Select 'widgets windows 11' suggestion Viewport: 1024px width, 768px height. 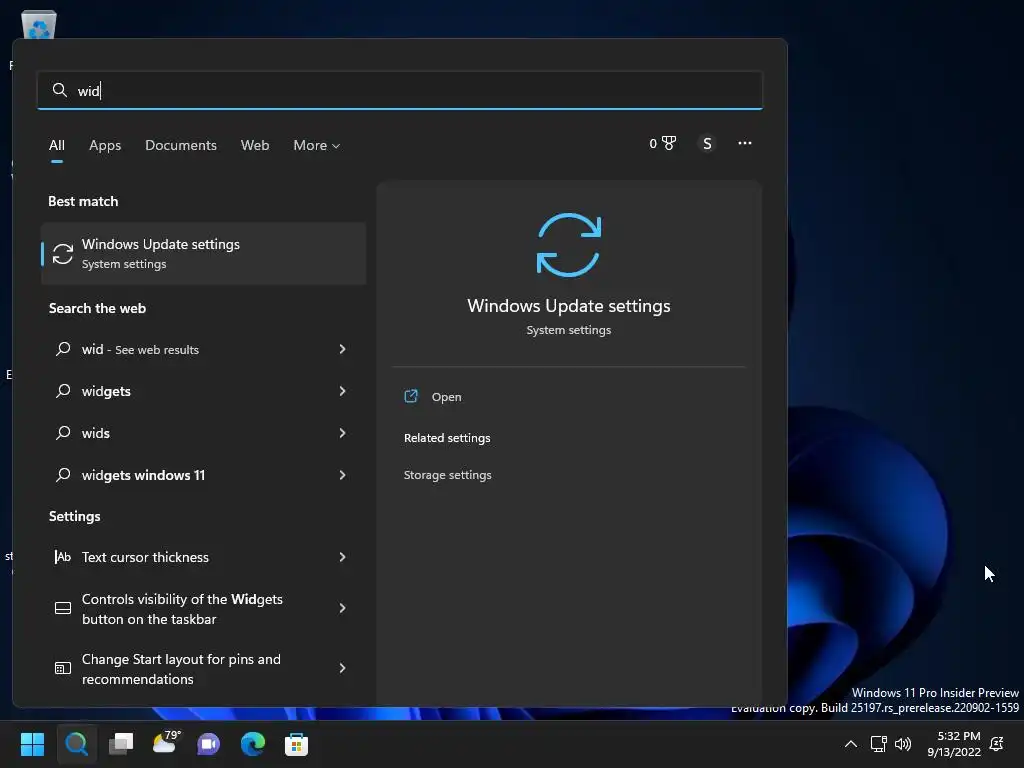[x=203, y=475]
